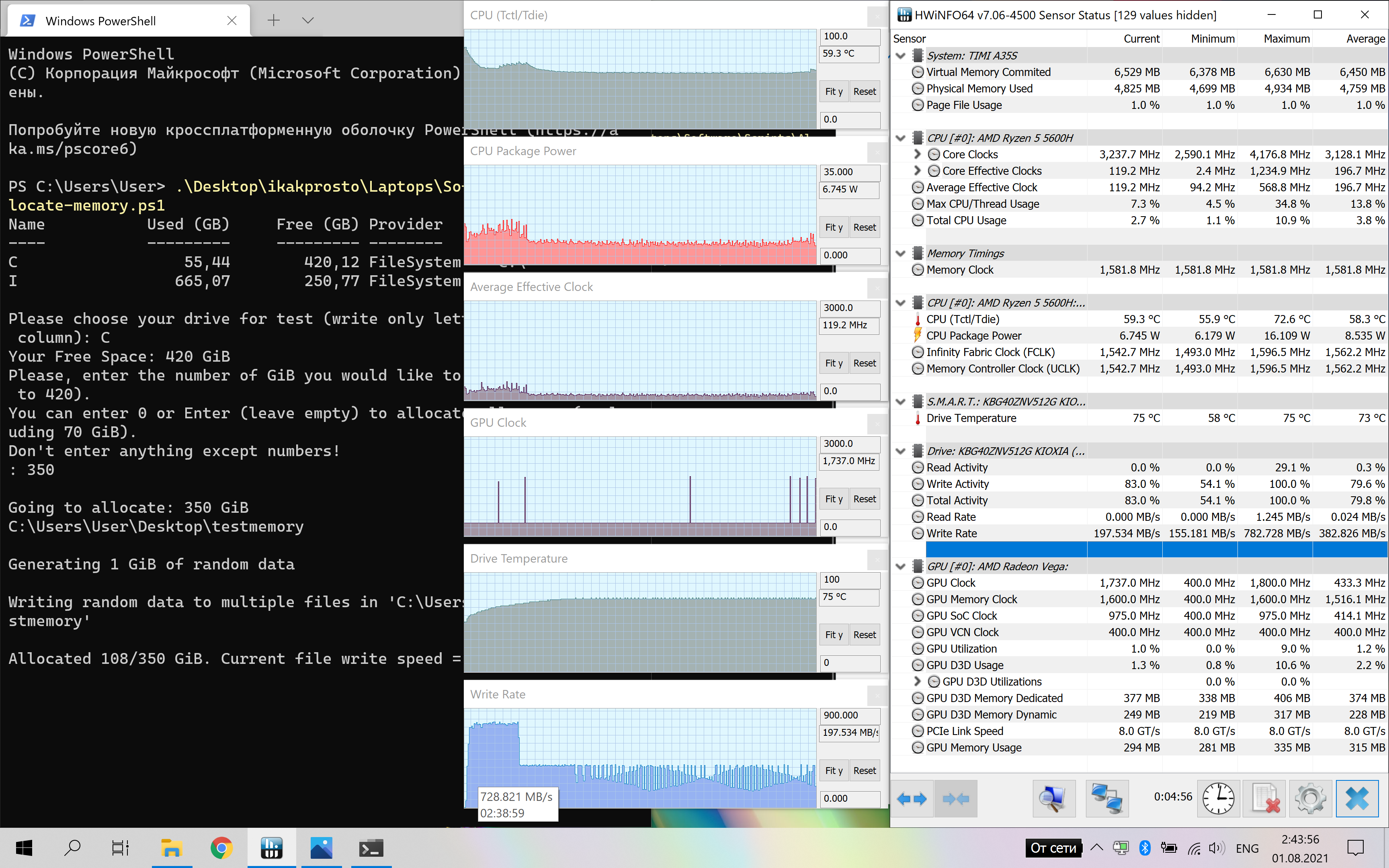Image resolution: width=1389 pixels, height=868 pixels.
Task: Open the networked computers icon in HWiNFO
Action: tap(1106, 798)
